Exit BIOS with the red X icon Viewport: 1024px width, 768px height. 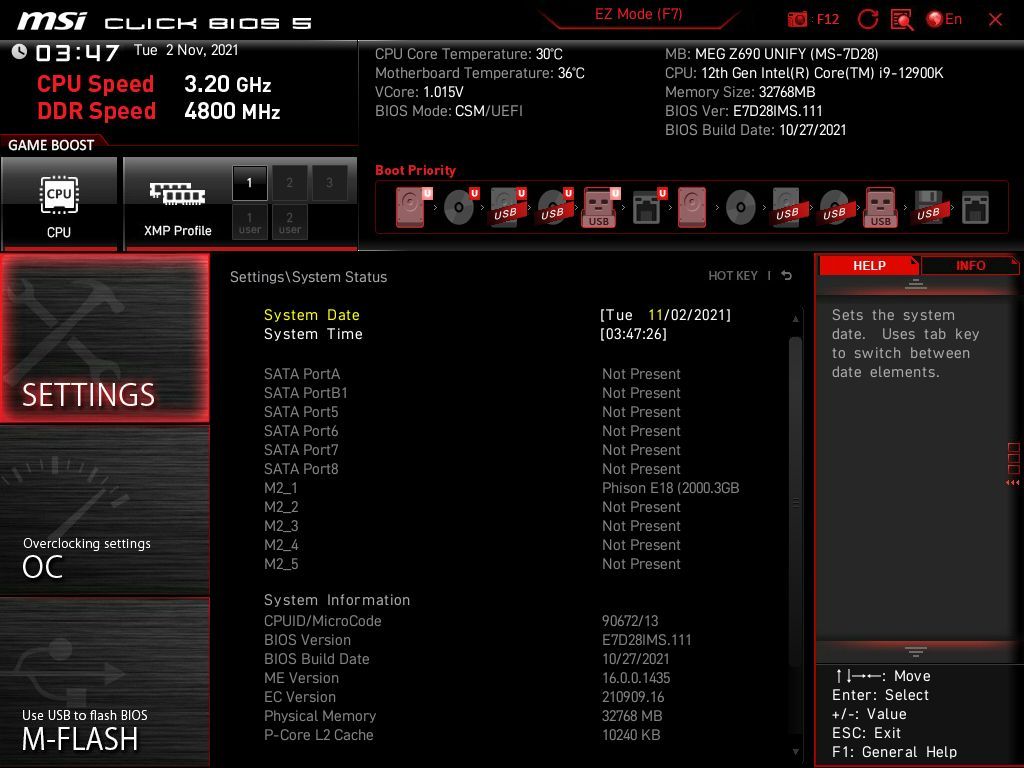point(995,20)
